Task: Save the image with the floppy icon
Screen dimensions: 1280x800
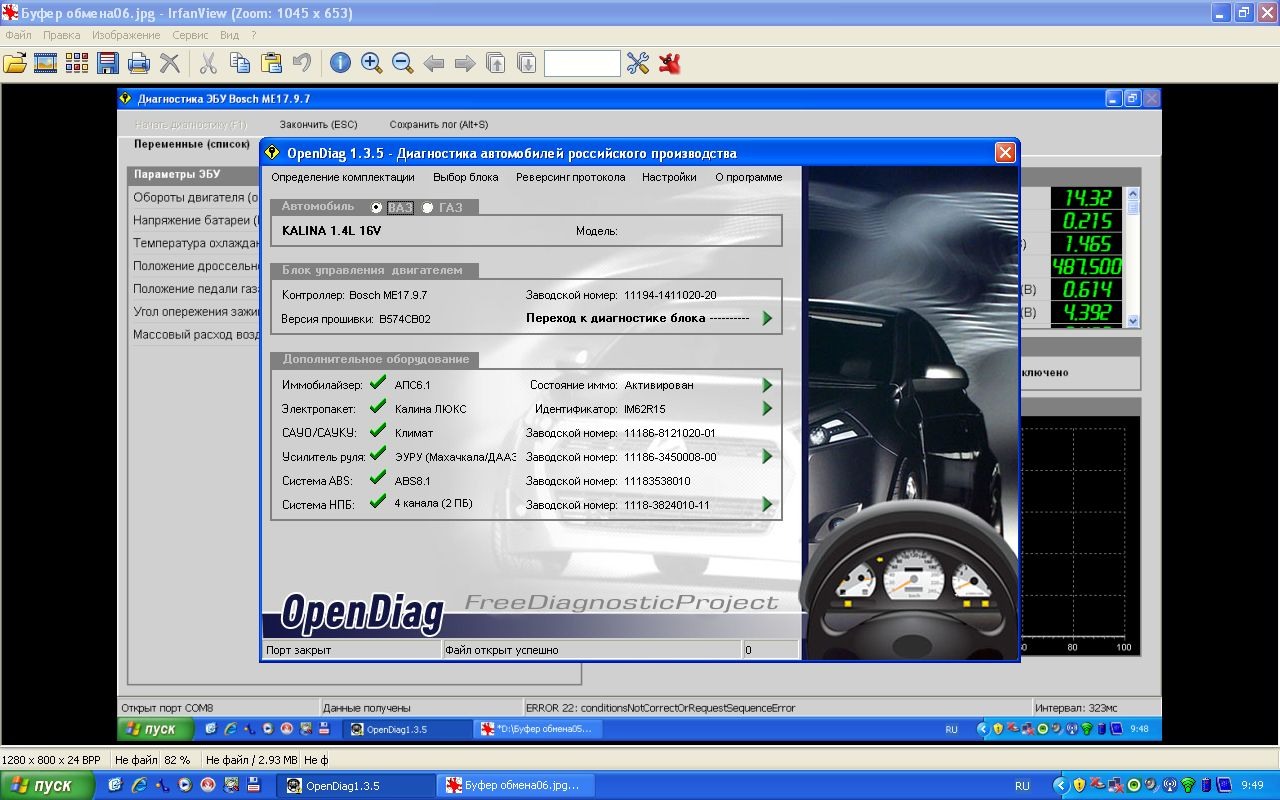Action: [107, 63]
